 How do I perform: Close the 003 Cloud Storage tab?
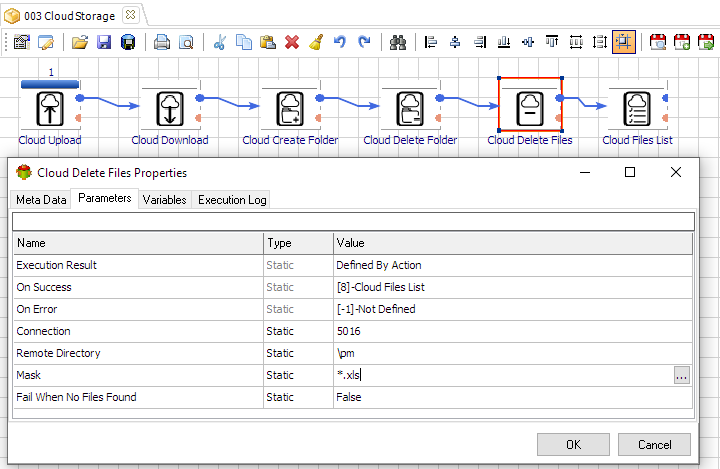130,15
